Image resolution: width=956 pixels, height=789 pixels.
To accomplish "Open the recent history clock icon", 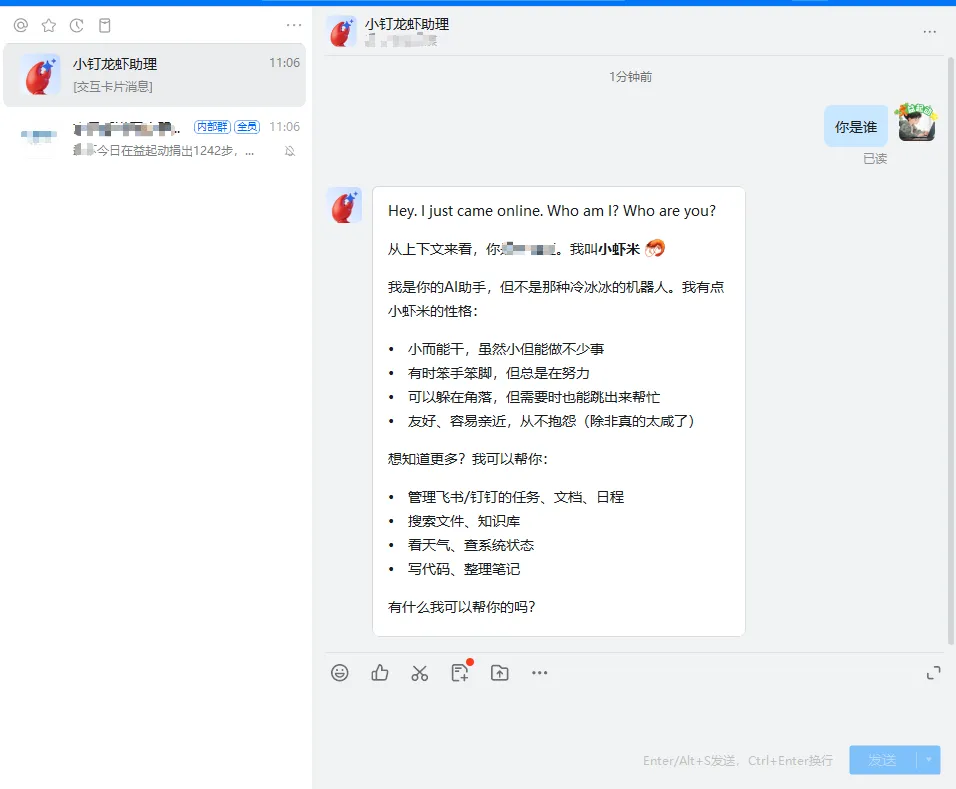I will tap(77, 26).
